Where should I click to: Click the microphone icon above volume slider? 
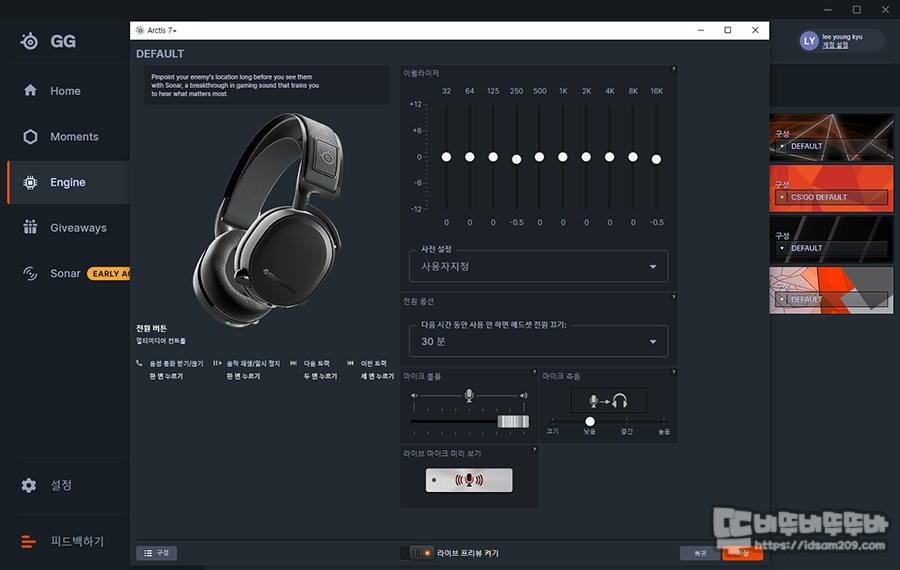tap(469, 395)
